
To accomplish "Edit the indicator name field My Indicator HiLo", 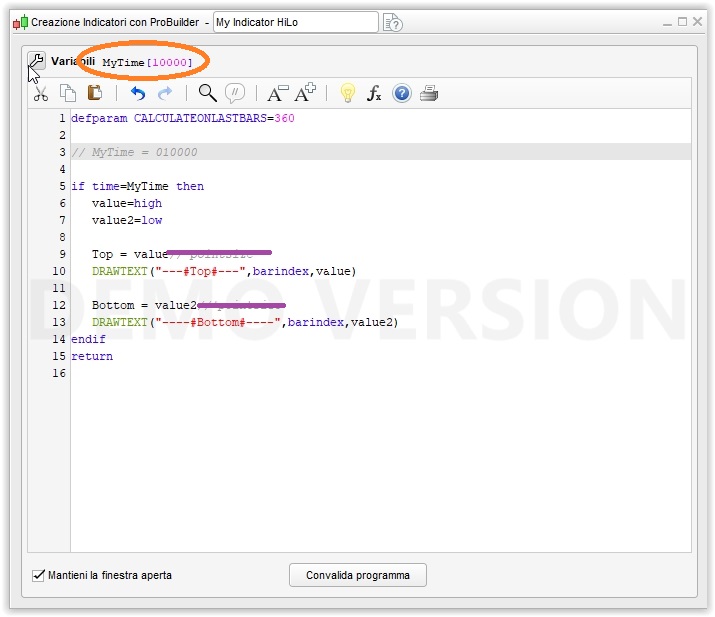I will (295, 22).
